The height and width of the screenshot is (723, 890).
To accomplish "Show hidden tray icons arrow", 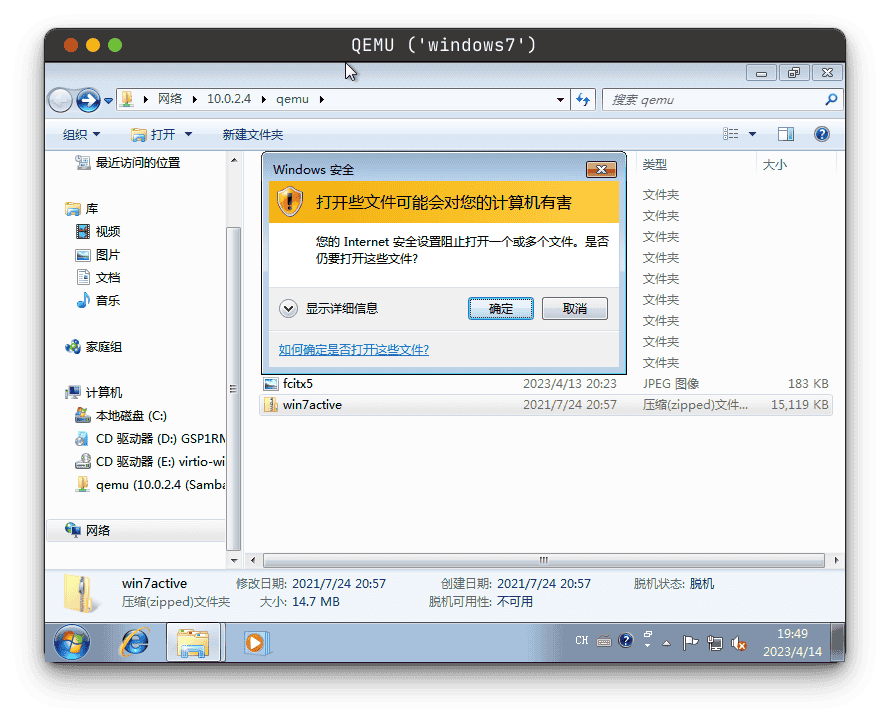I will (x=667, y=643).
